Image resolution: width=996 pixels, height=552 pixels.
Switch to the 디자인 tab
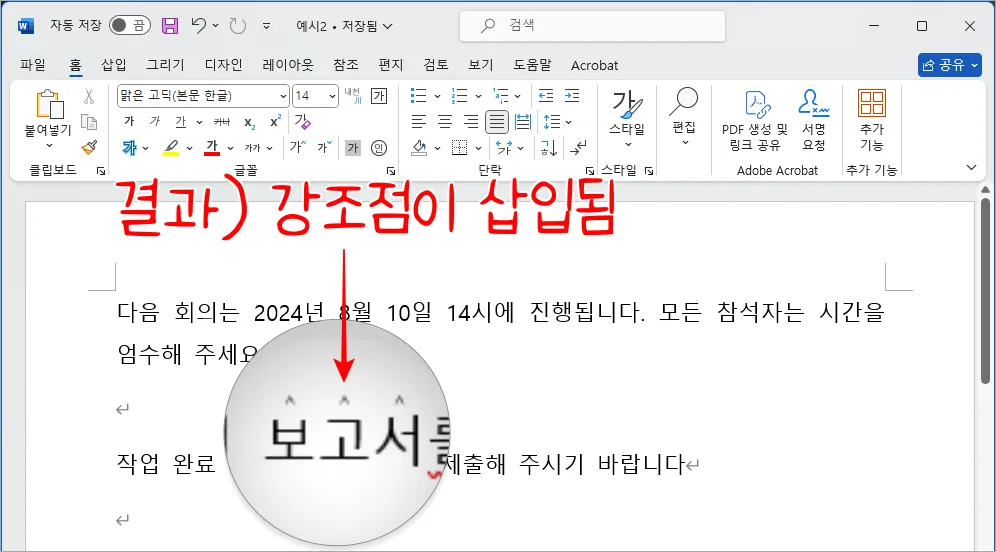[x=223, y=65]
